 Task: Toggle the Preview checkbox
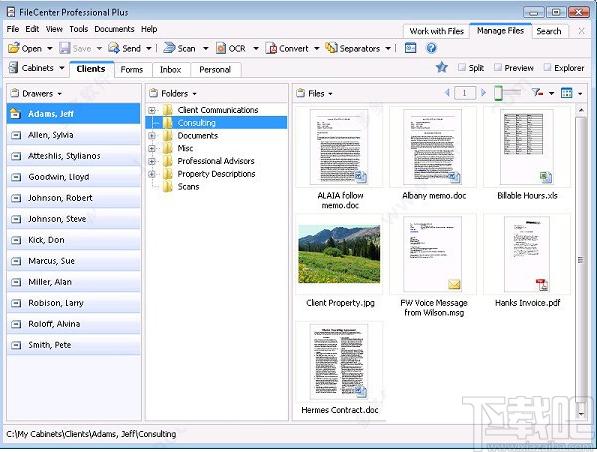pyautogui.click(x=497, y=67)
